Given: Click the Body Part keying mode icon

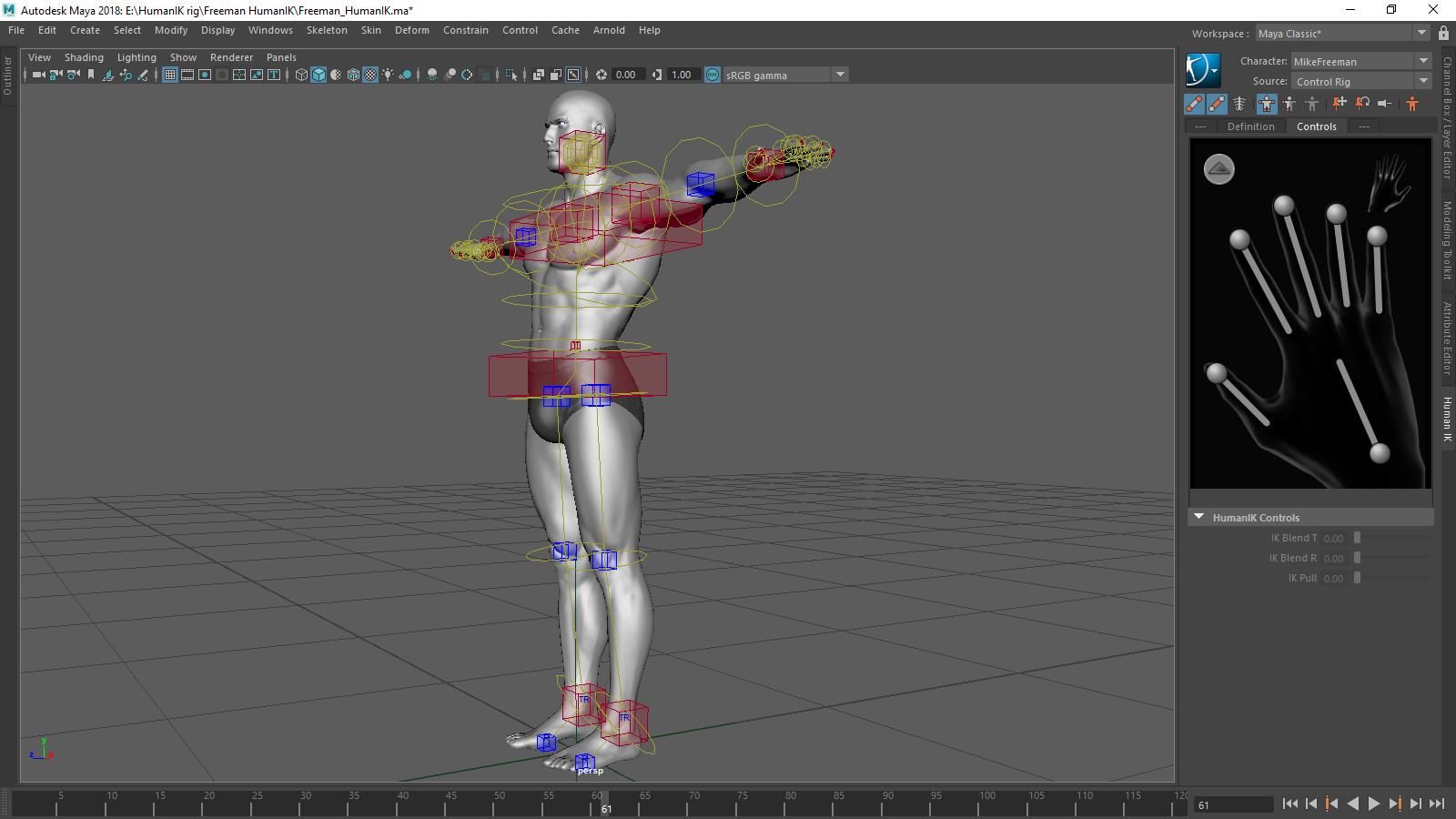Looking at the screenshot, I should (1289, 104).
